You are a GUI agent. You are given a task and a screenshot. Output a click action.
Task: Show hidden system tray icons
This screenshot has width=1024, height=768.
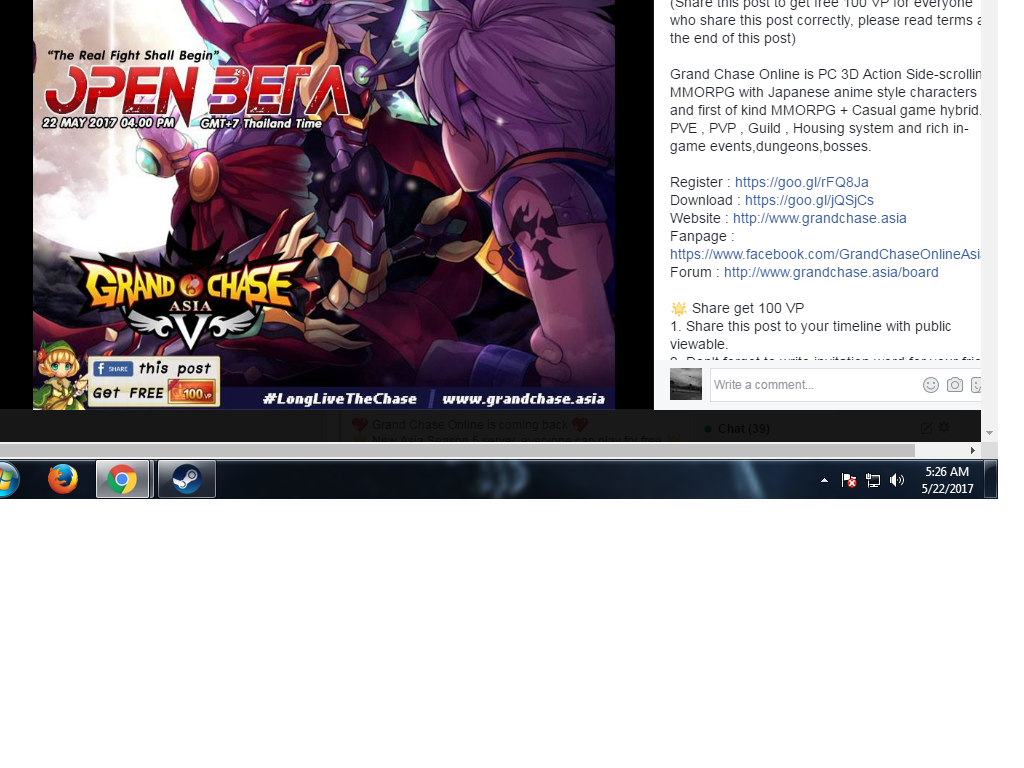point(824,480)
